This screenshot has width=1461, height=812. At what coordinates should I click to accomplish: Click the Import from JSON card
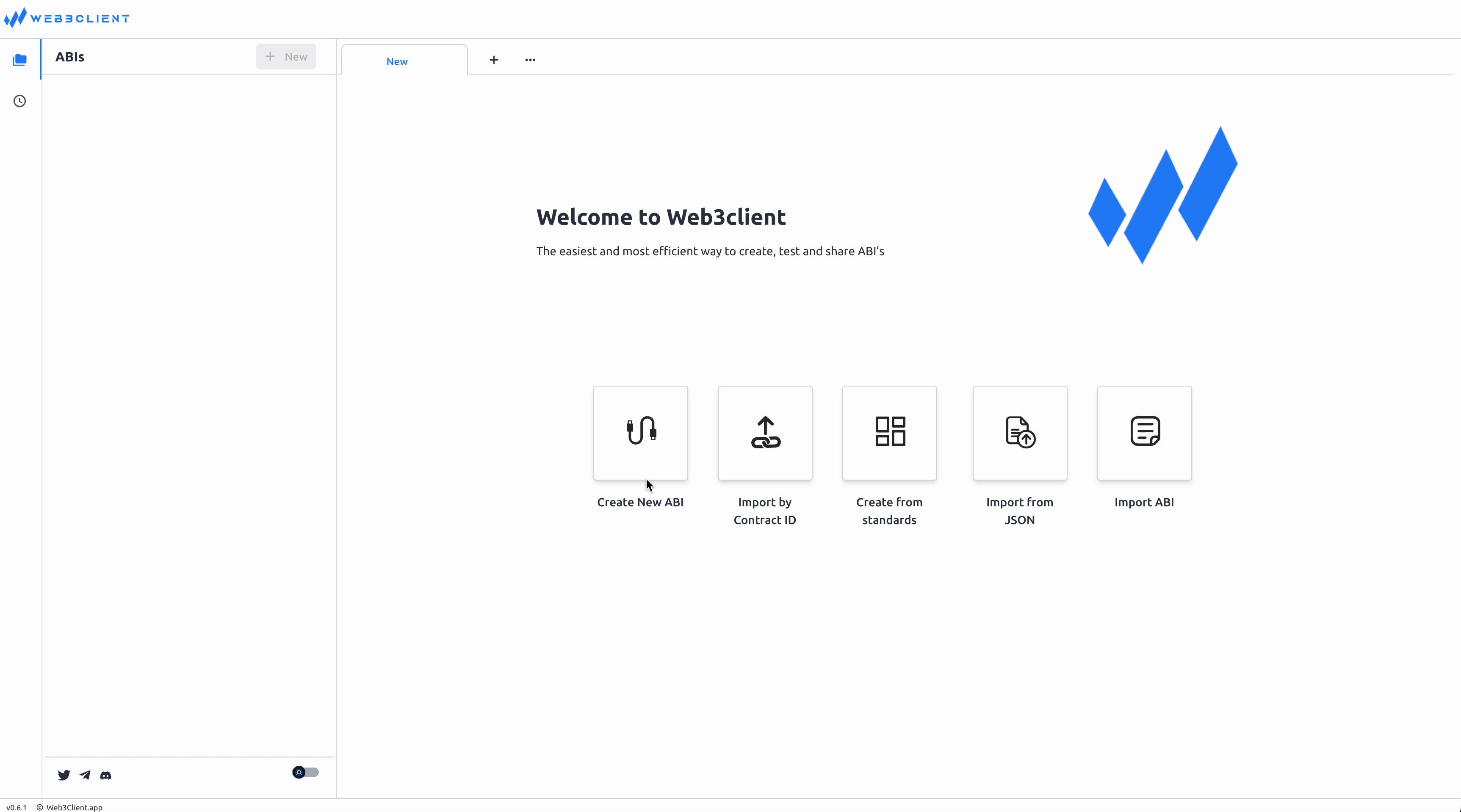1020,433
